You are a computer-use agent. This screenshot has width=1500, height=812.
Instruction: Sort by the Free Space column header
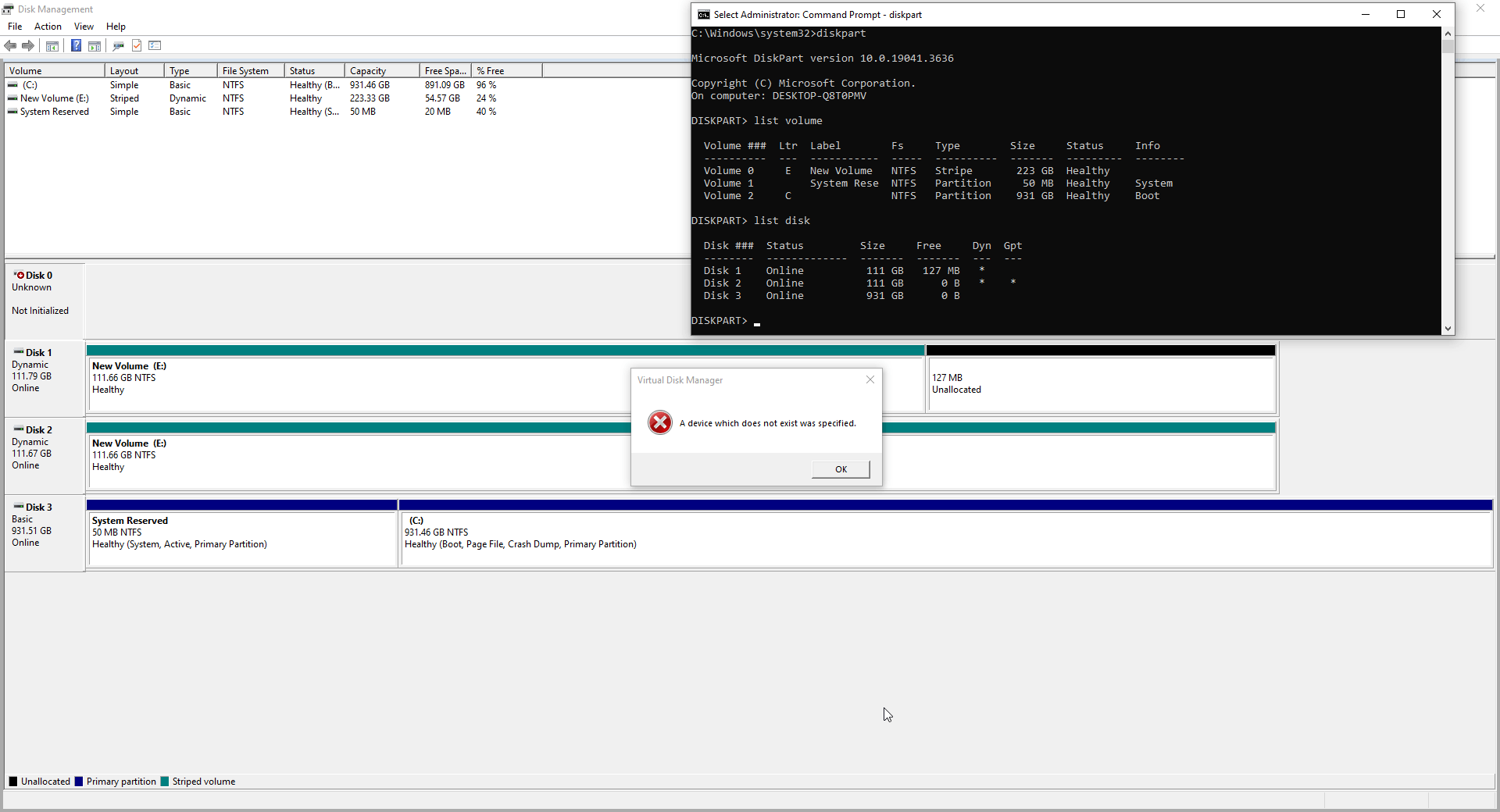pos(445,71)
